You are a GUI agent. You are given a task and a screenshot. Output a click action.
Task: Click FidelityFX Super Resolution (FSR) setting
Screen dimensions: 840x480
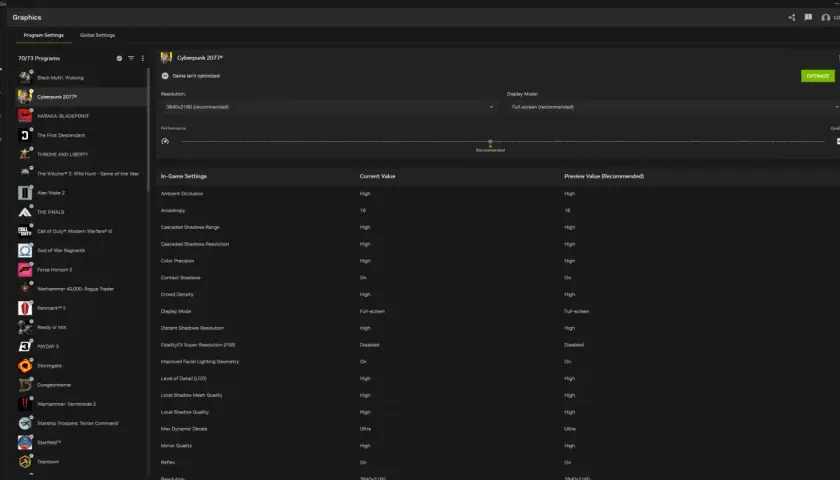click(198, 345)
